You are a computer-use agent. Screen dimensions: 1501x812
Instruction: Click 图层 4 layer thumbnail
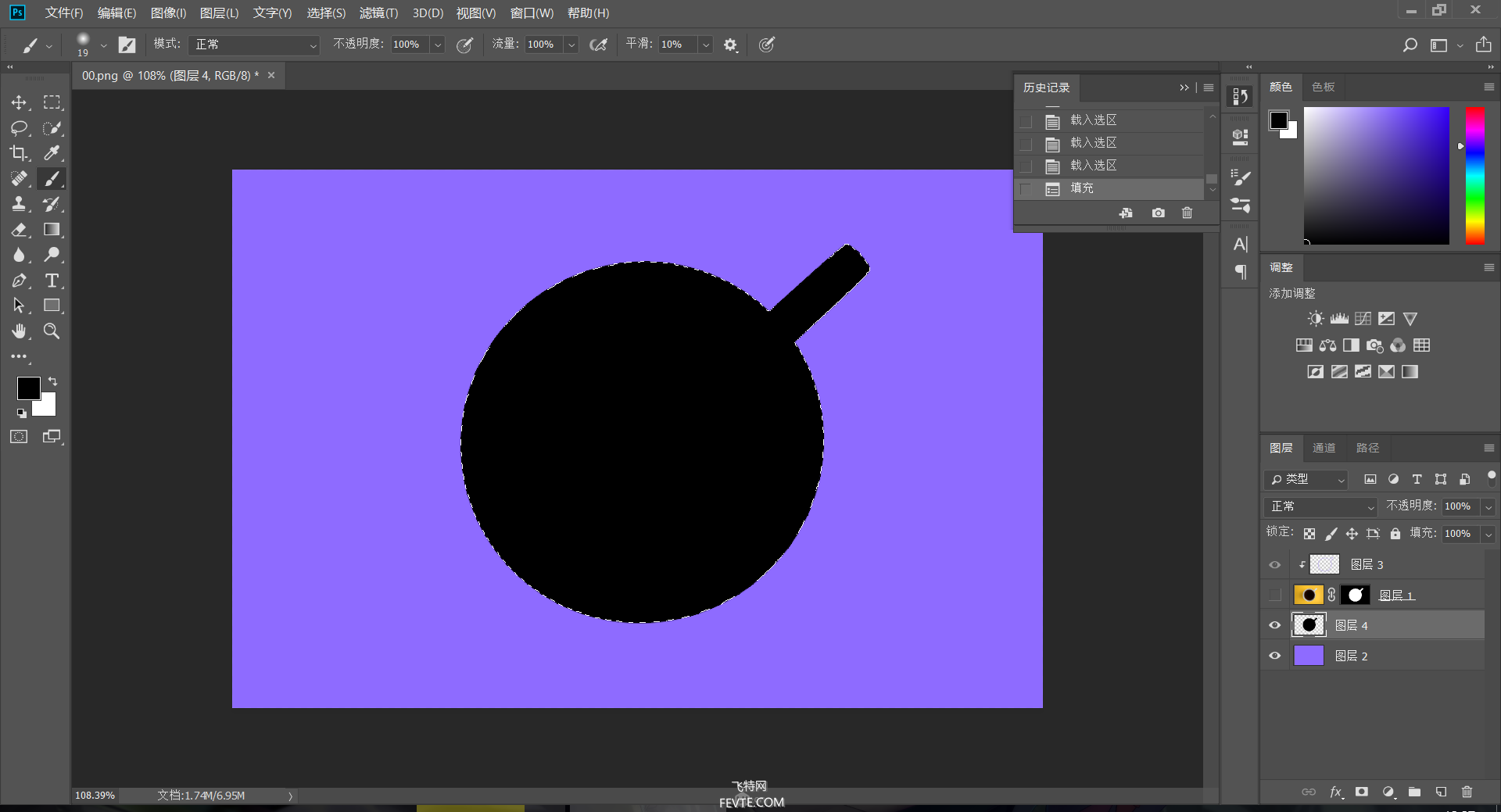1309,624
